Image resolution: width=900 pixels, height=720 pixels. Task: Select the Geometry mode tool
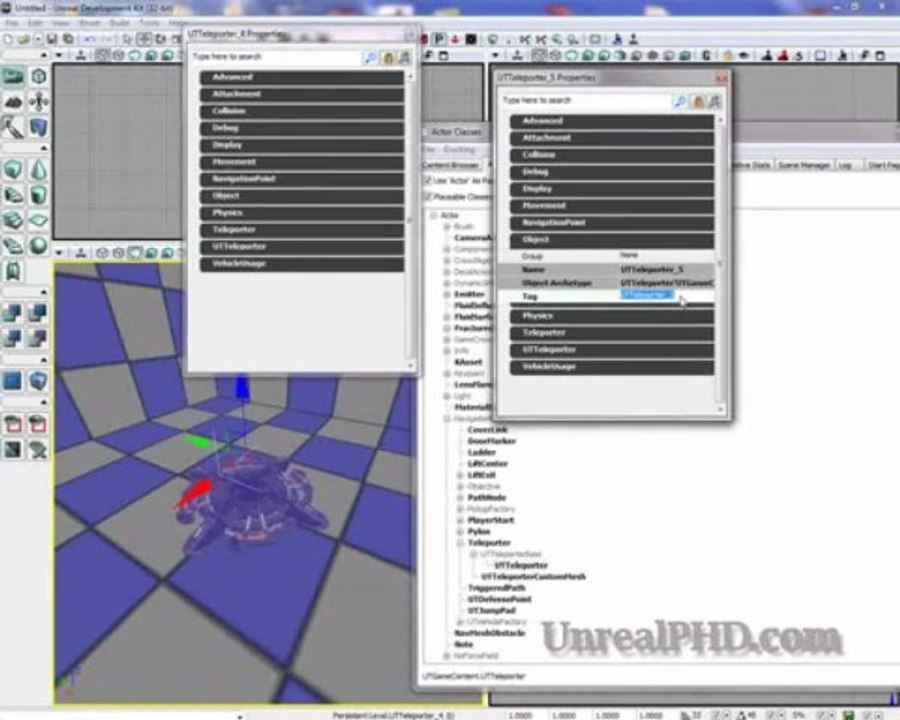(x=38, y=76)
